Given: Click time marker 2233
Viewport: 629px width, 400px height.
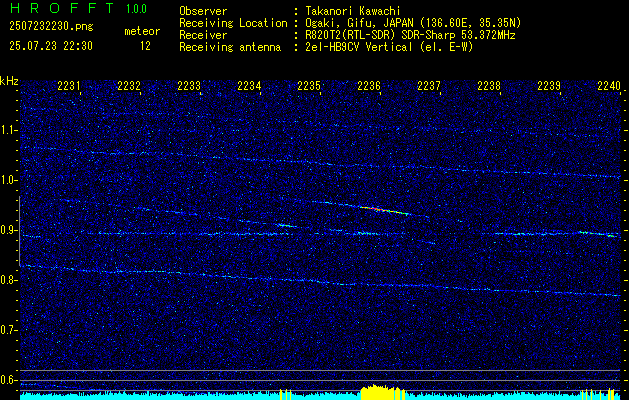Looking at the screenshot, I should click(189, 85).
